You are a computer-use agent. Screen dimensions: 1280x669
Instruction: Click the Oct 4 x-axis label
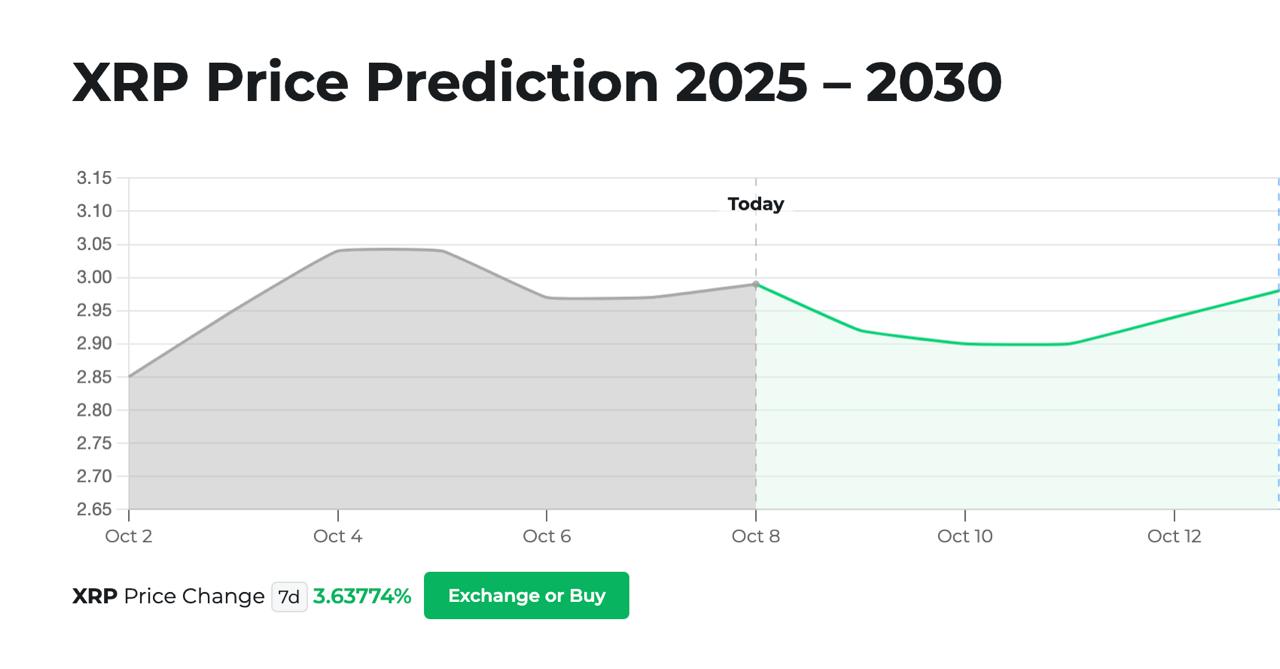[x=338, y=537]
